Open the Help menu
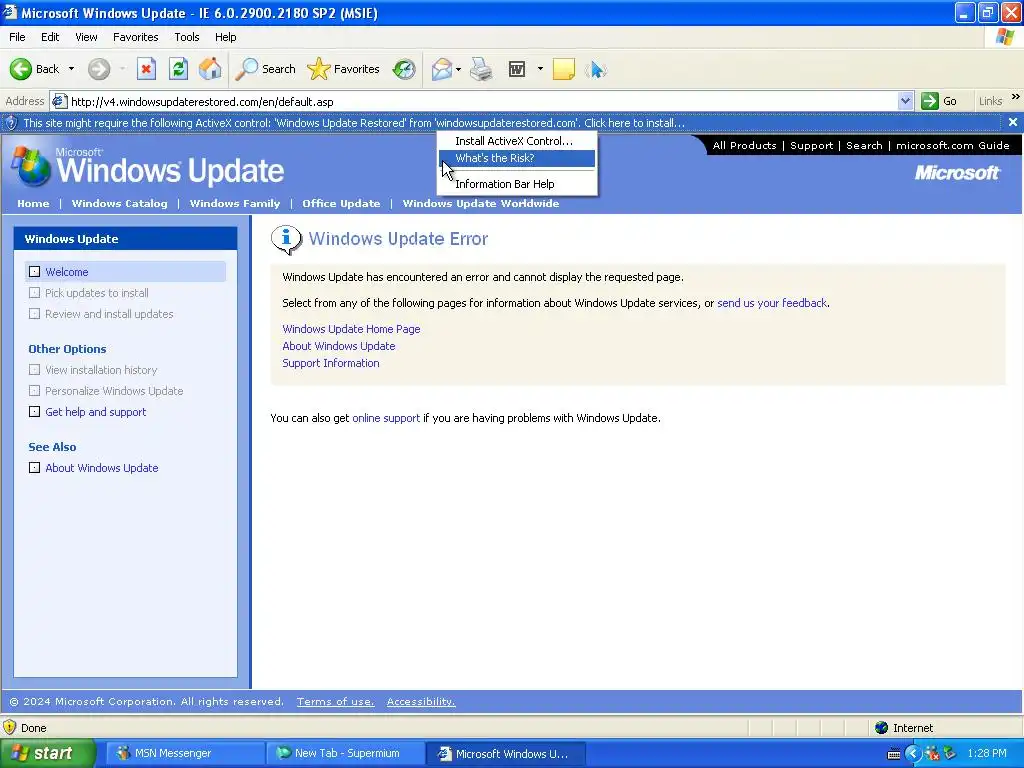This screenshot has width=1024, height=768. point(225,37)
